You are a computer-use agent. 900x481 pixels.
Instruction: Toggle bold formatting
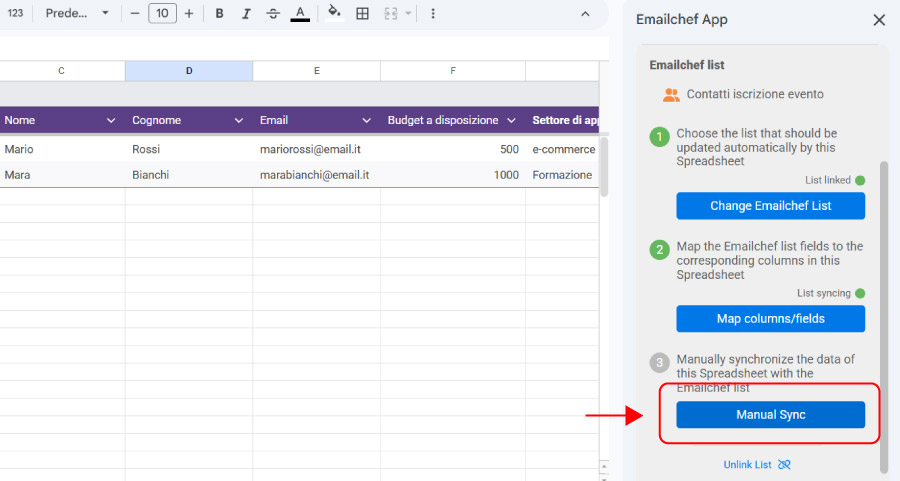[219, 14]
